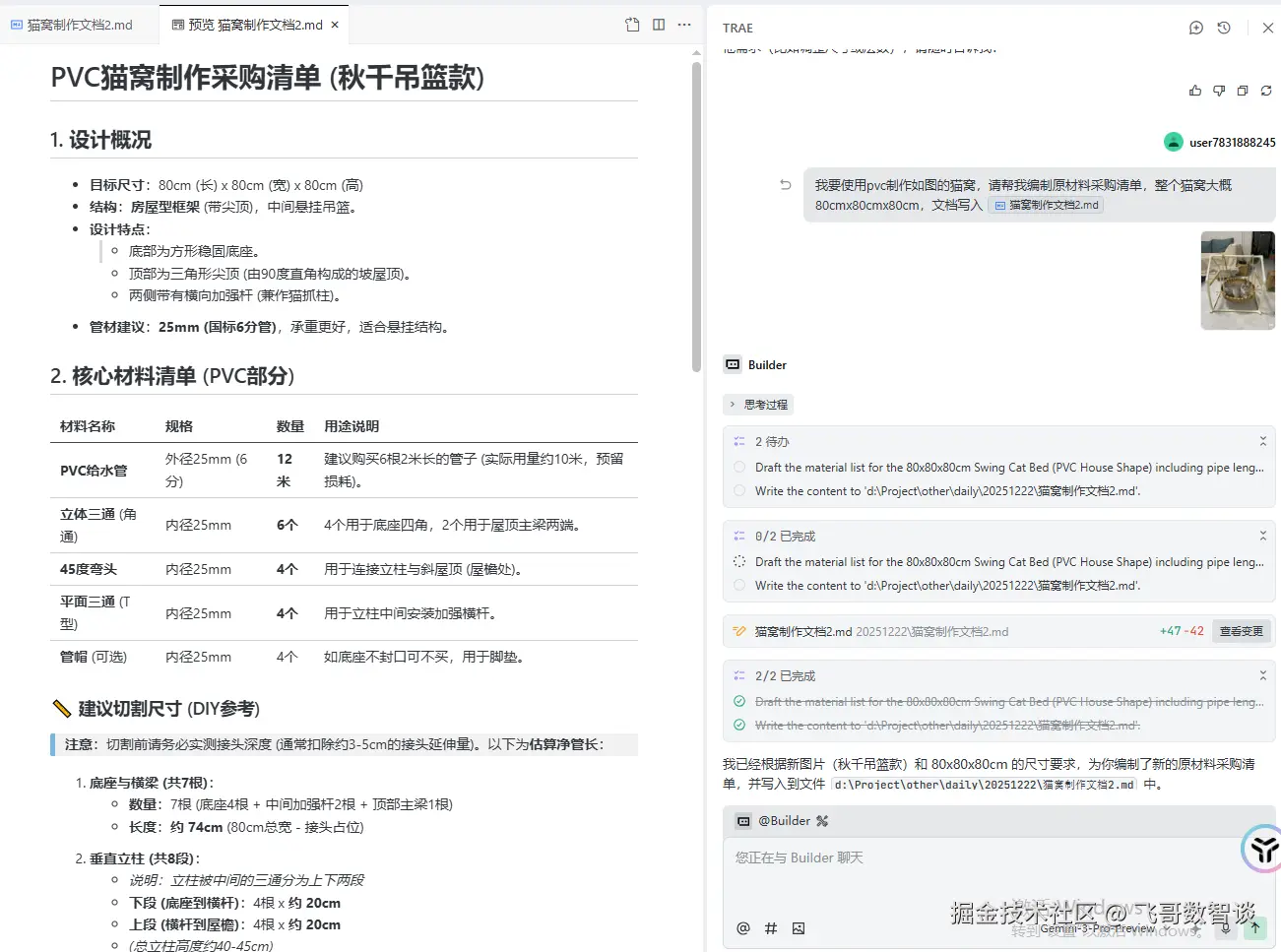Click the tools icon next to @Builder
Image resolution: width=1281 pixels, height=952 pixels.
click(822, 821)
